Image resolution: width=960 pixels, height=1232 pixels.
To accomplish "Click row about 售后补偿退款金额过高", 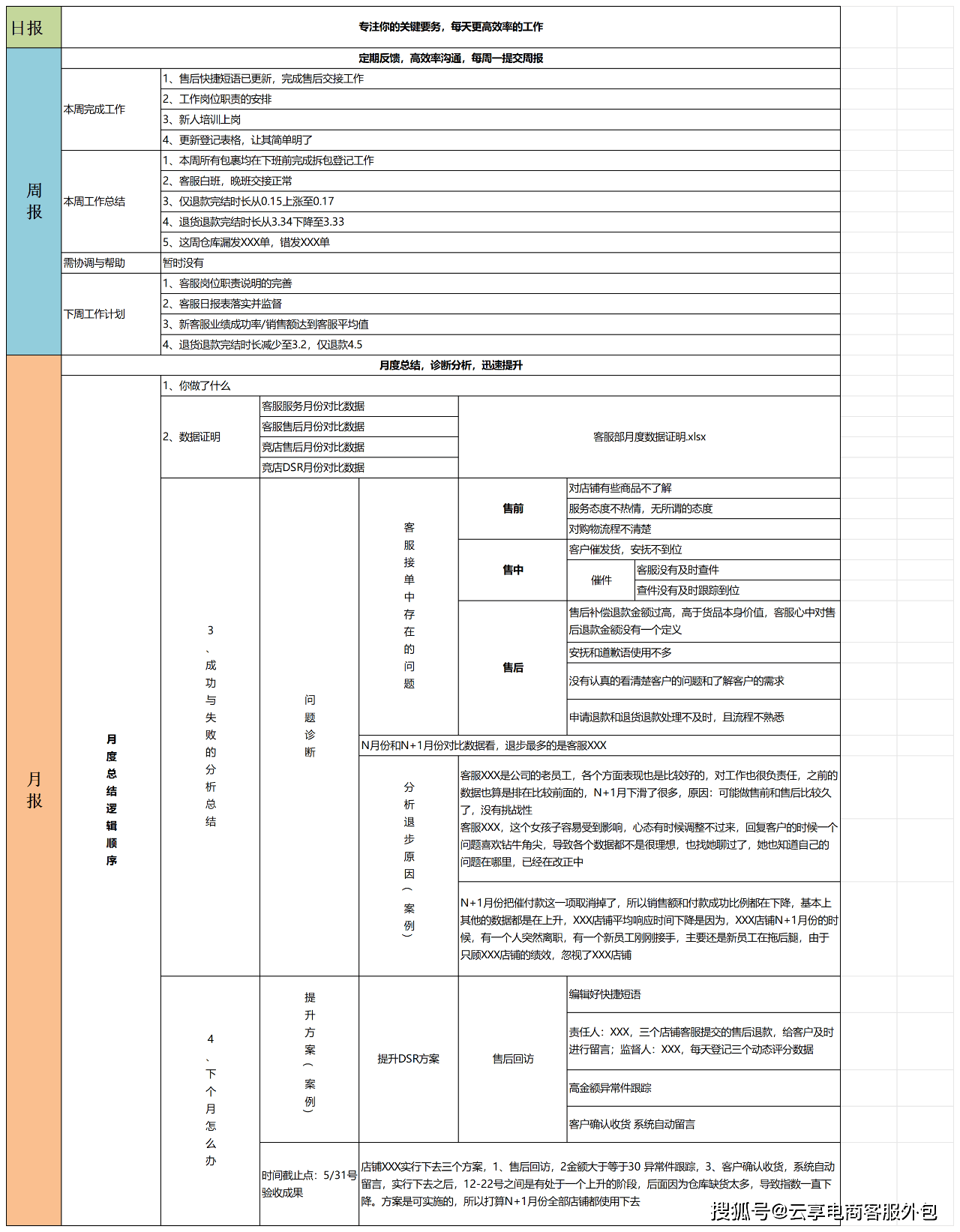I will tap(703, 621).
